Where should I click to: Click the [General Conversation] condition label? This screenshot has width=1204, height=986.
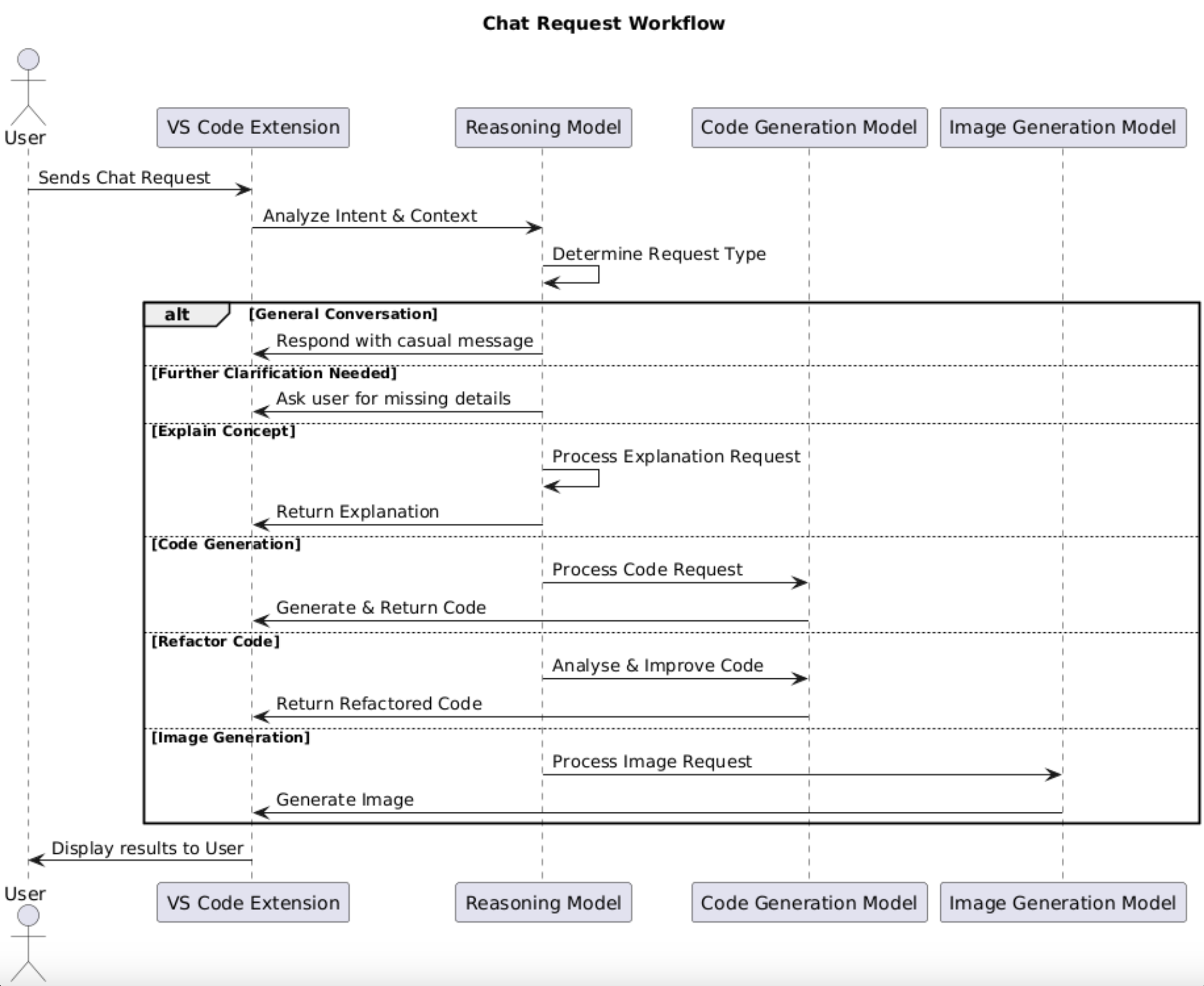[343, 314]
